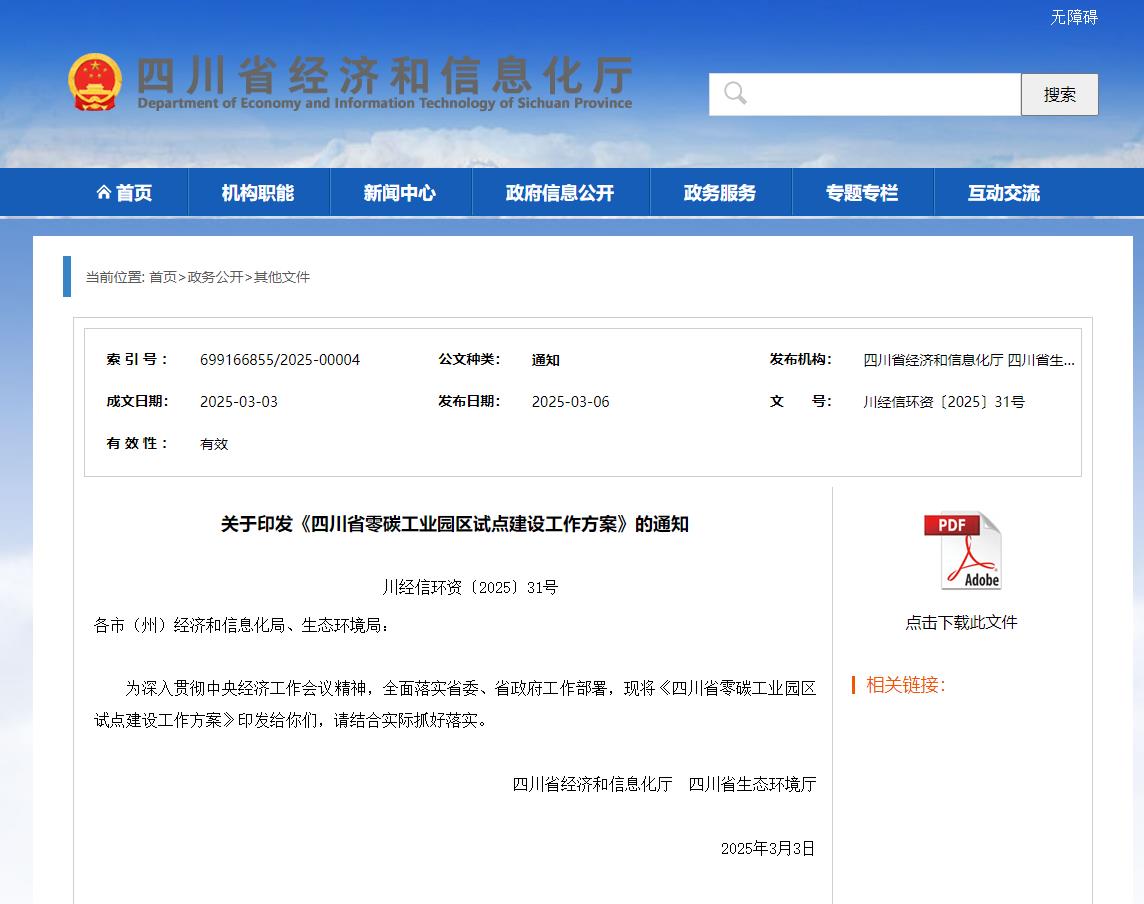Select 政务服务 in the navigation bar

[720, 193]
